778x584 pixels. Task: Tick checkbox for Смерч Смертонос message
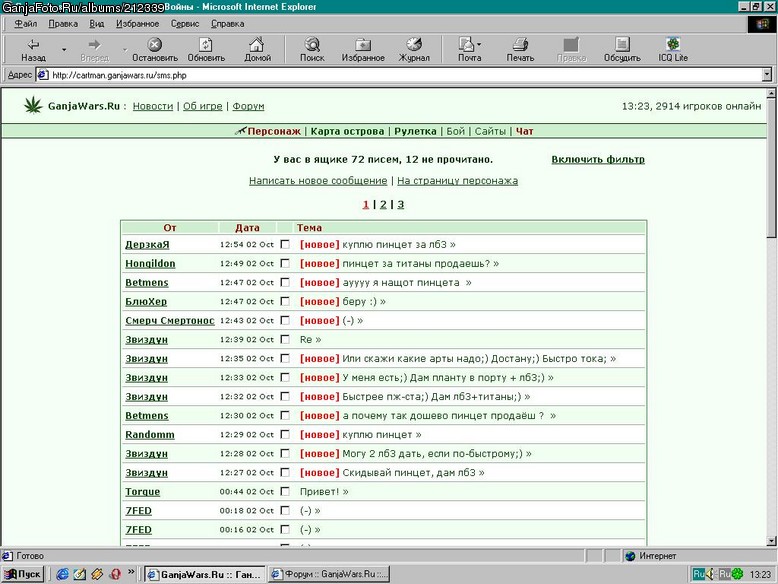pos(285,320)
